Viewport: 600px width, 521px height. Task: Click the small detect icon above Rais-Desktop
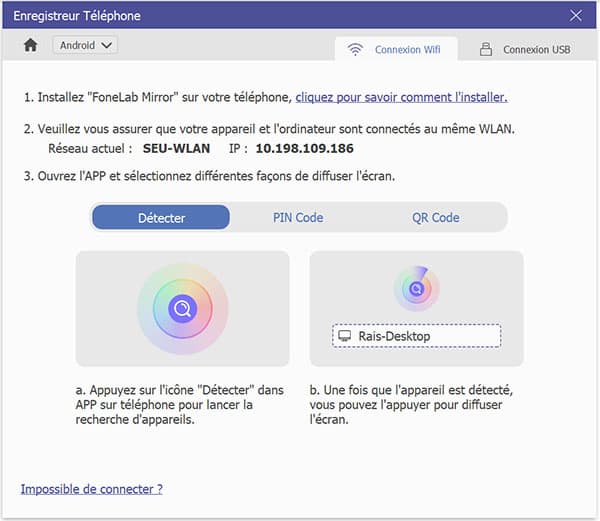point(416,289)
